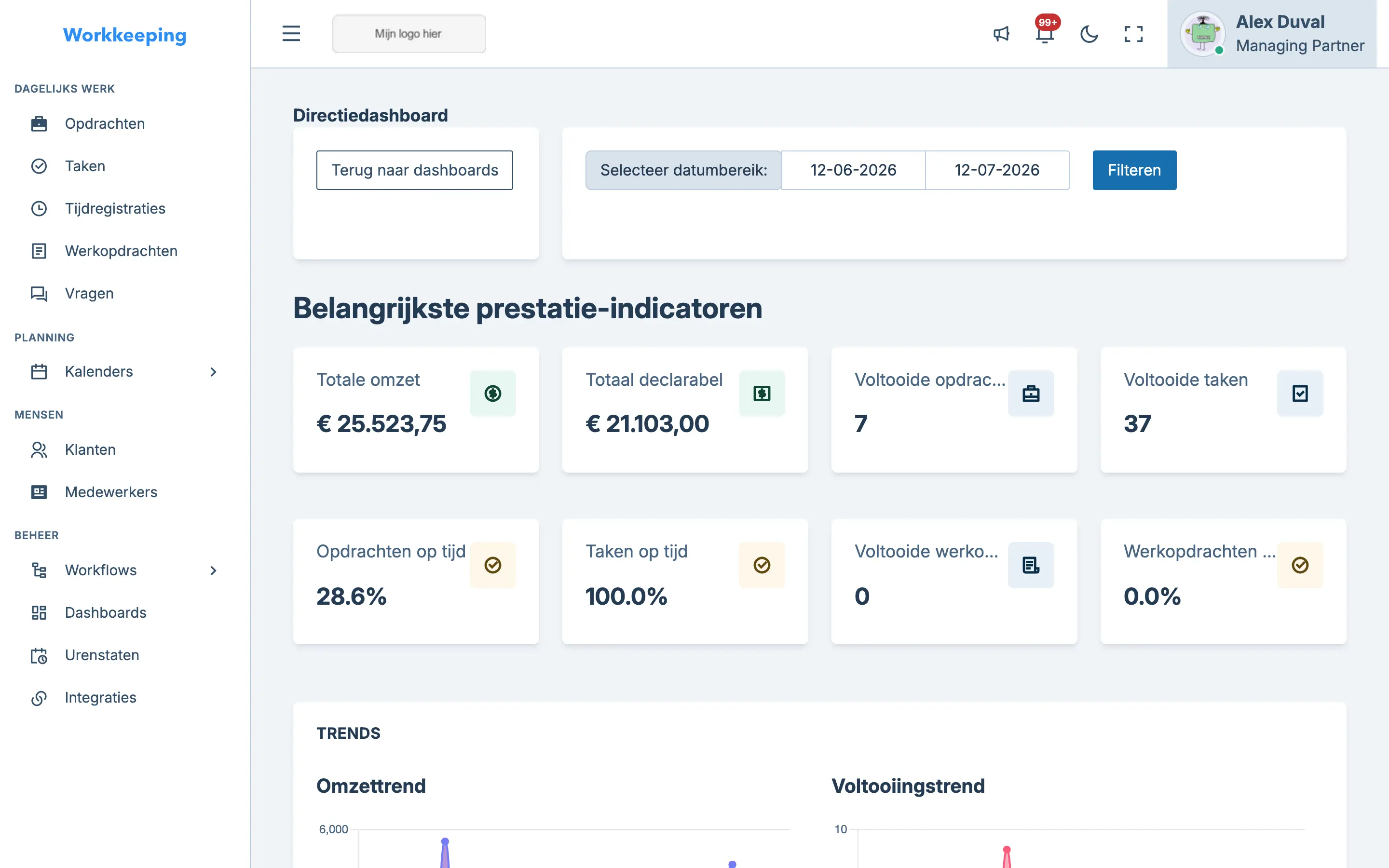Open notifications bell with 99+ badge

(x=1045, y=34)
